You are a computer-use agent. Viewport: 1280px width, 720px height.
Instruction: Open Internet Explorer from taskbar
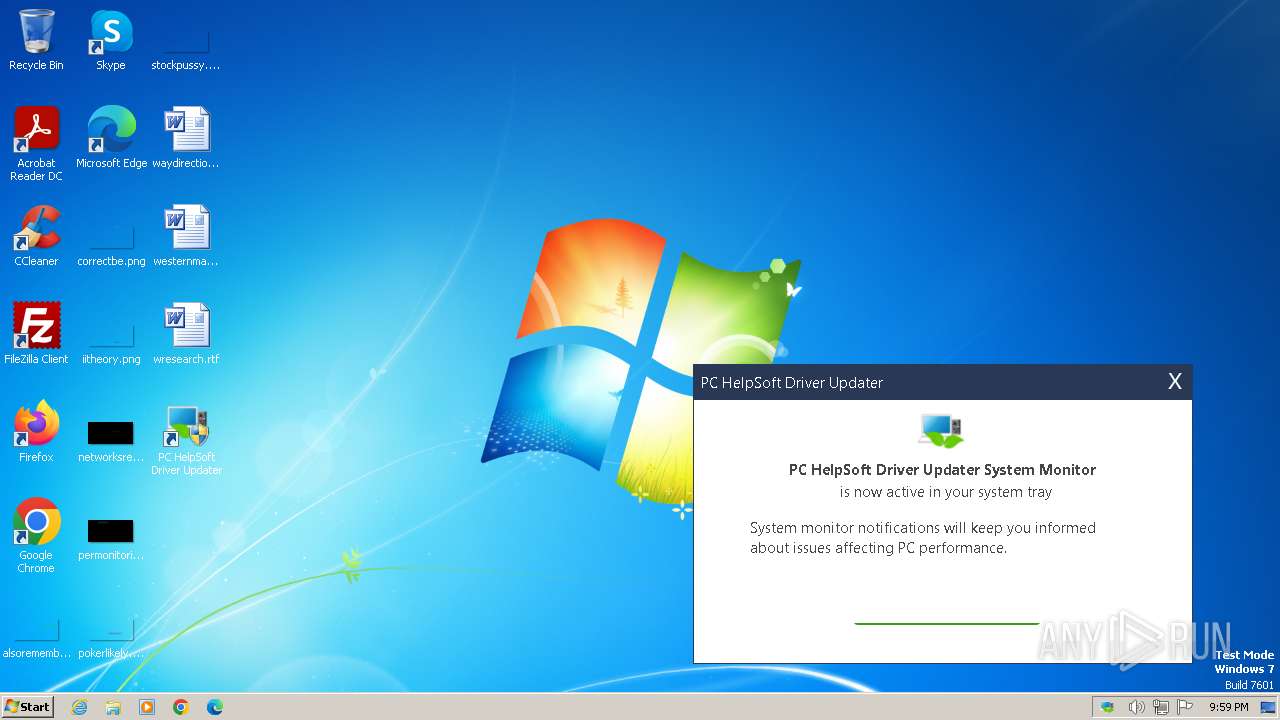point(79,707)
